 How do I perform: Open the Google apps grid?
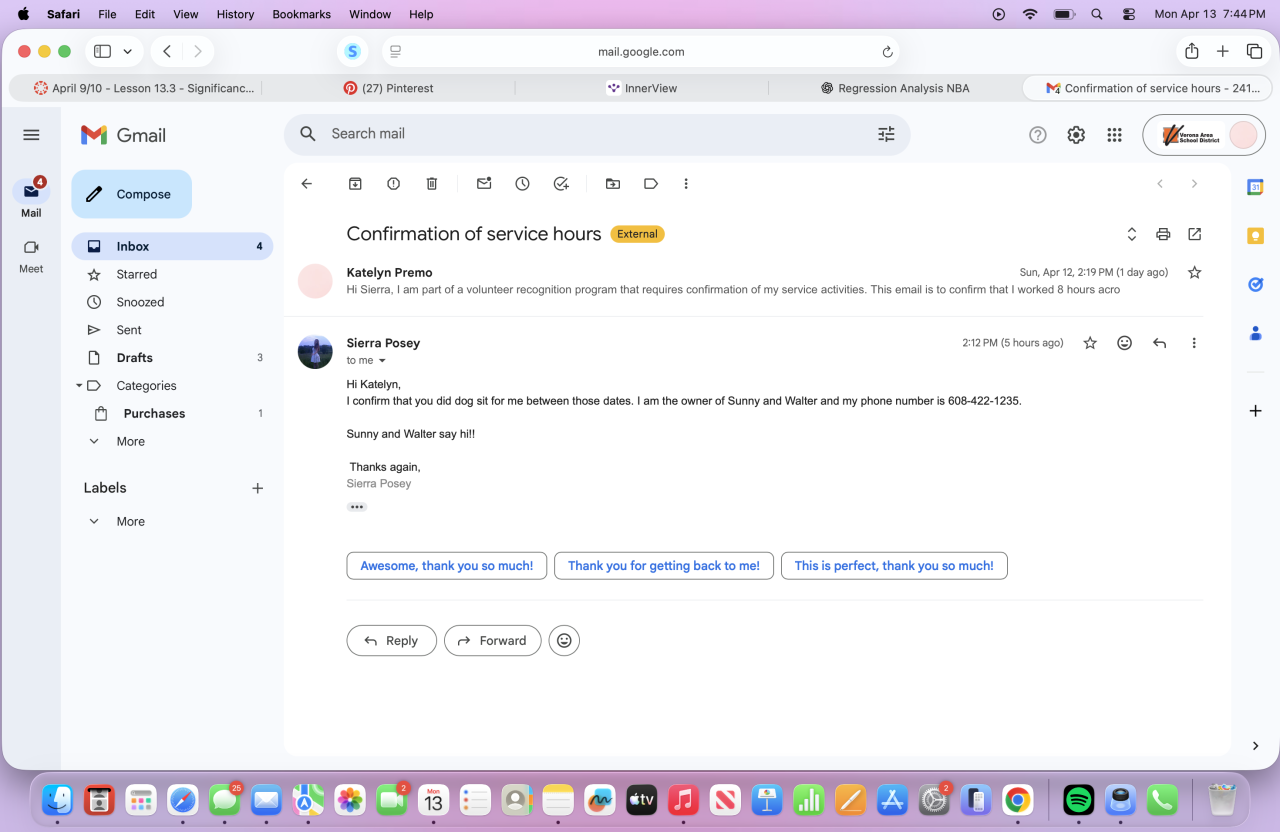tap(1114, 135)
